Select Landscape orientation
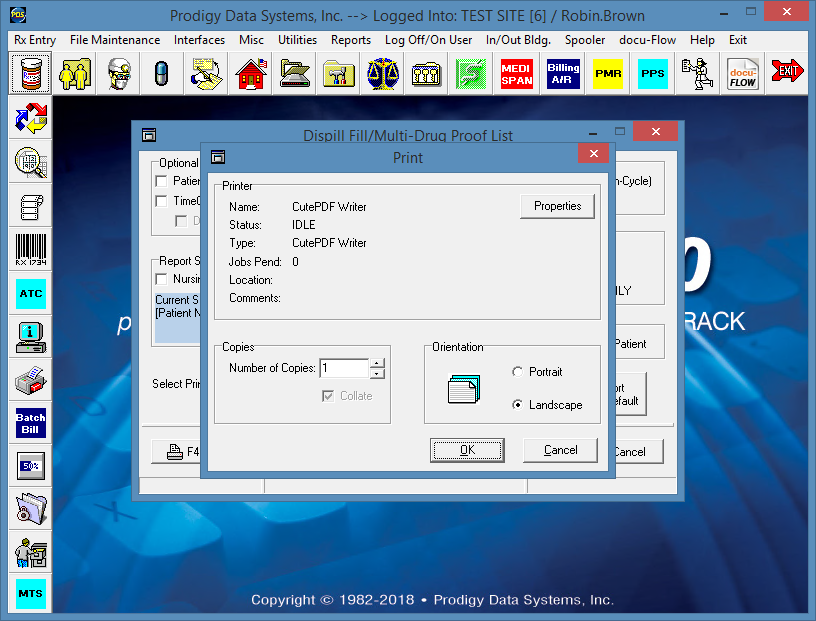The height and width of the screenshot is (621, 816). (517, 405)
